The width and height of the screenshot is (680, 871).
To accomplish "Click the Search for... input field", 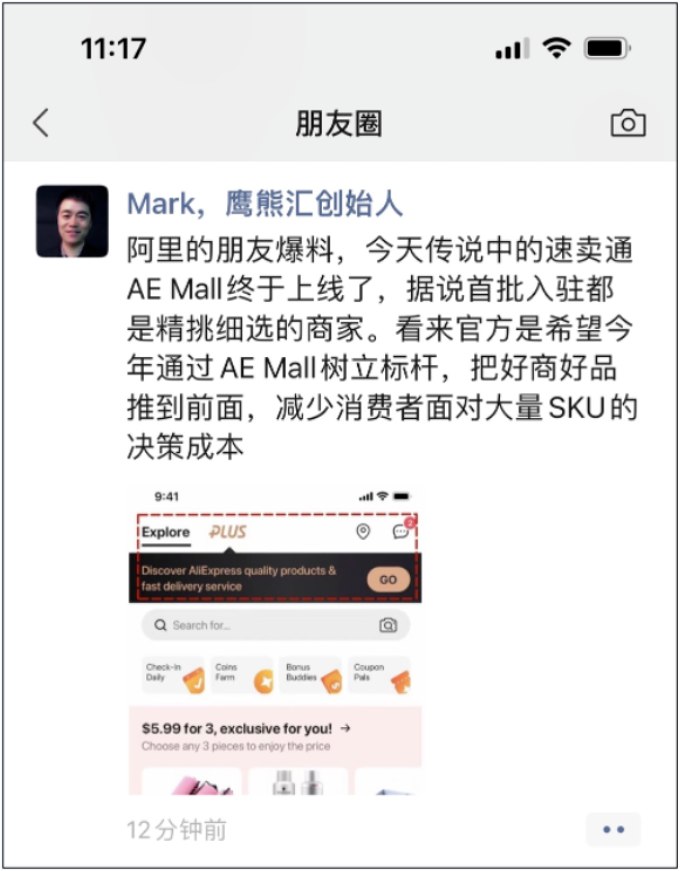I will (x=276, y=625).
